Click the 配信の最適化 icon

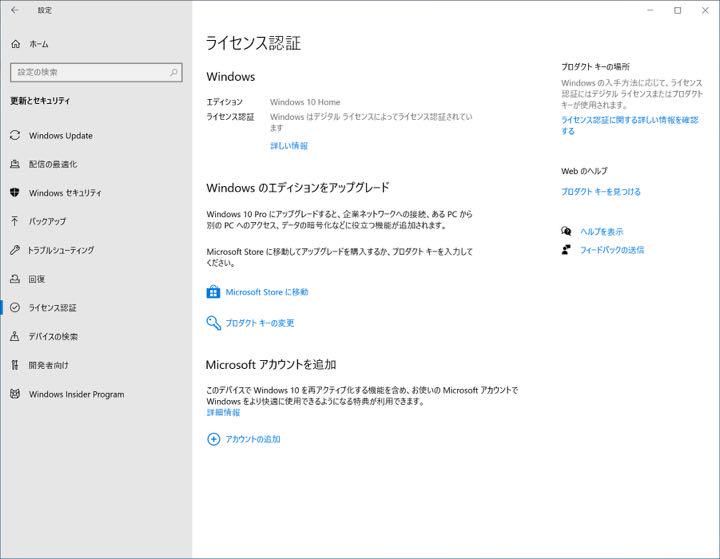coord(15,164)
